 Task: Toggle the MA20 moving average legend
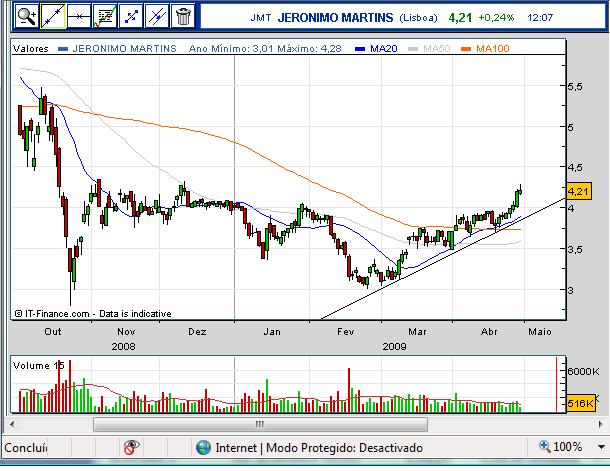pyautogui.click(x=376, y=49)
